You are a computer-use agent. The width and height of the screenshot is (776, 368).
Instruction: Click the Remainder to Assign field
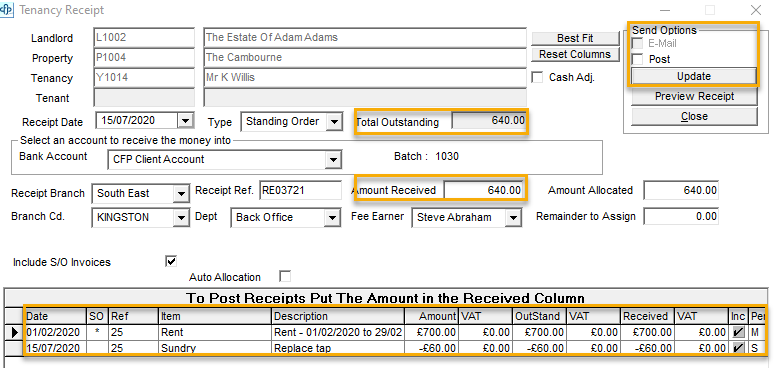(681, 216)
